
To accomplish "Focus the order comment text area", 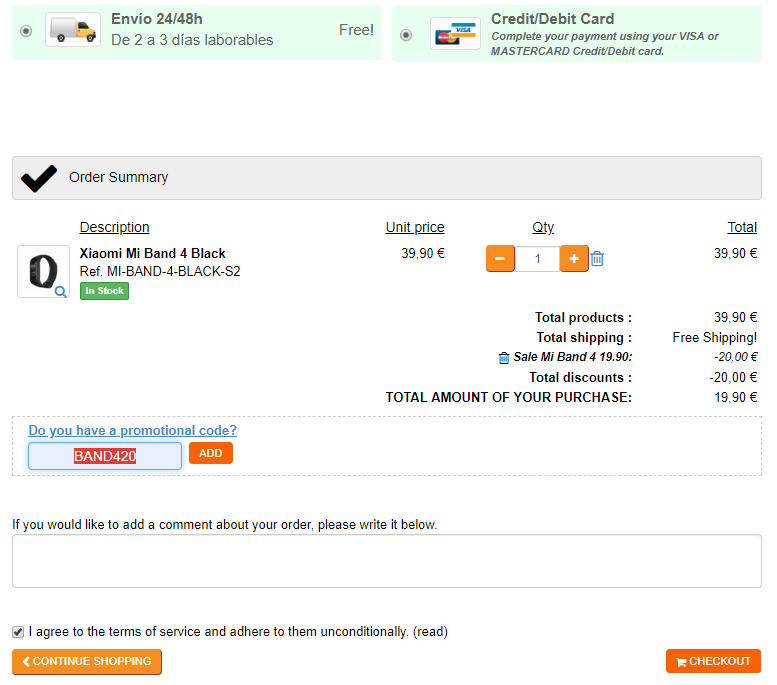I will pos(386,560).
